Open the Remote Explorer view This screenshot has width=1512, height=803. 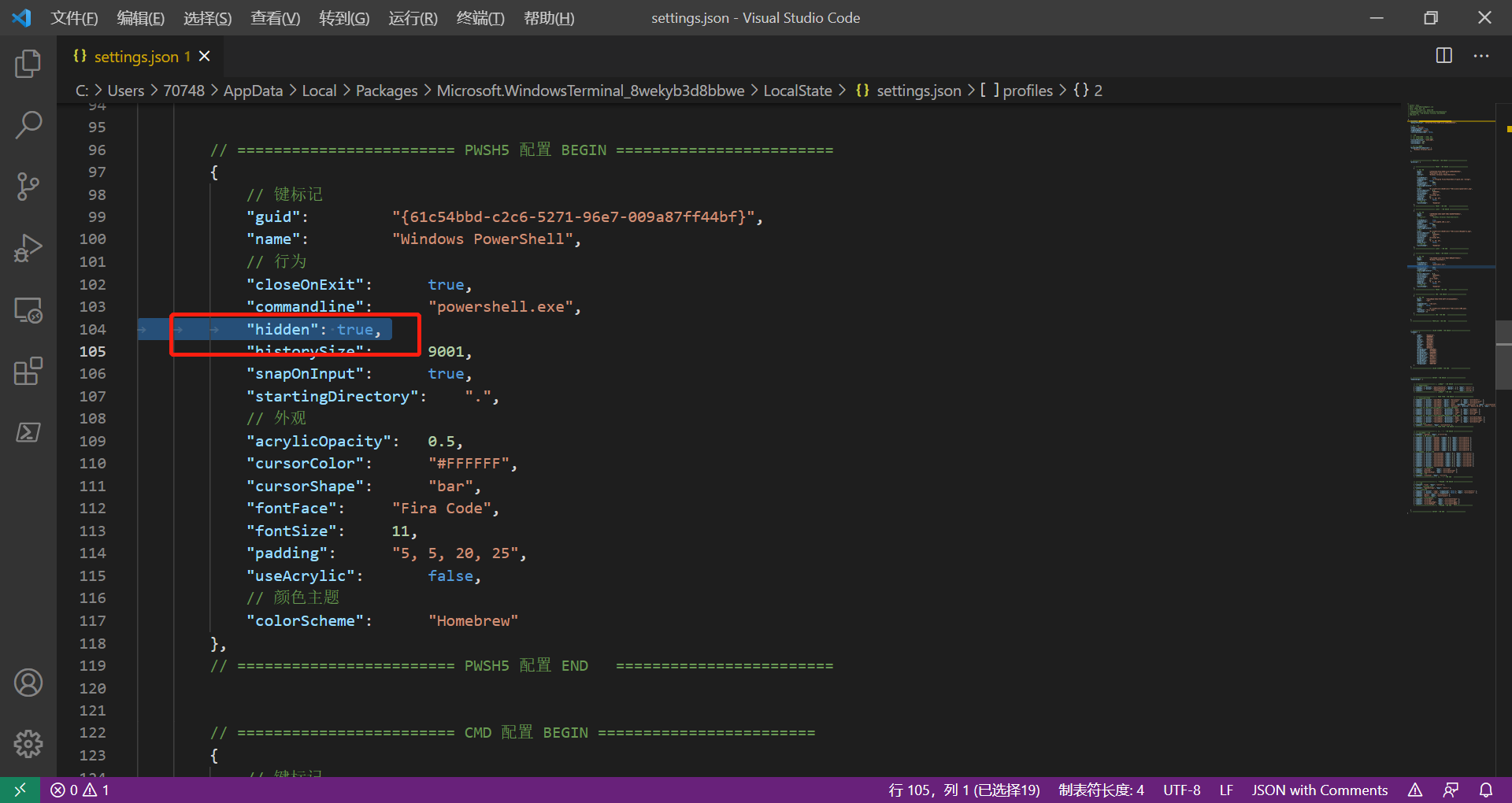click(28, 310)
